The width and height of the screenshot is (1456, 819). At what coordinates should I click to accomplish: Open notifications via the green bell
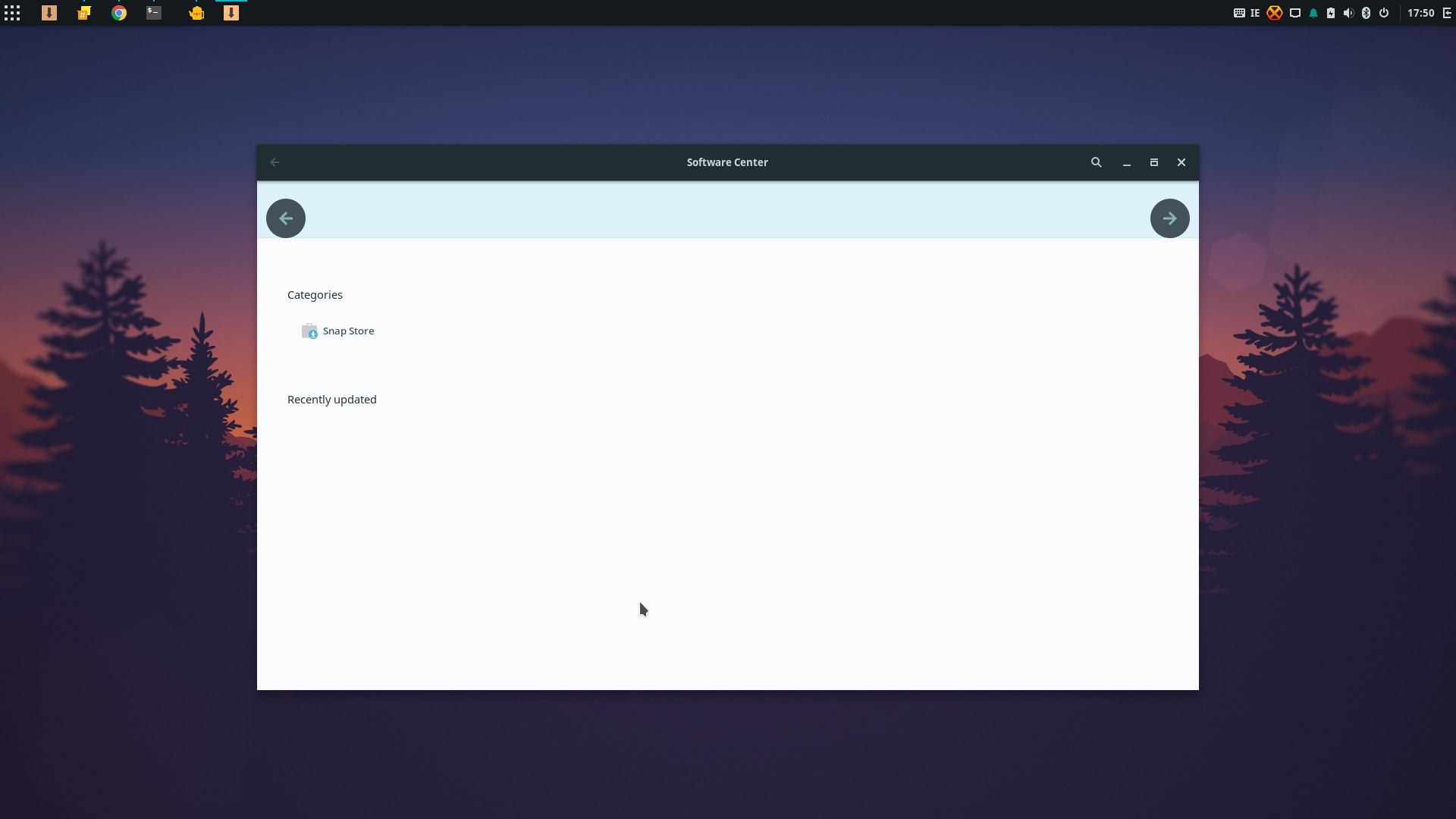click(x=1313, y=13)
